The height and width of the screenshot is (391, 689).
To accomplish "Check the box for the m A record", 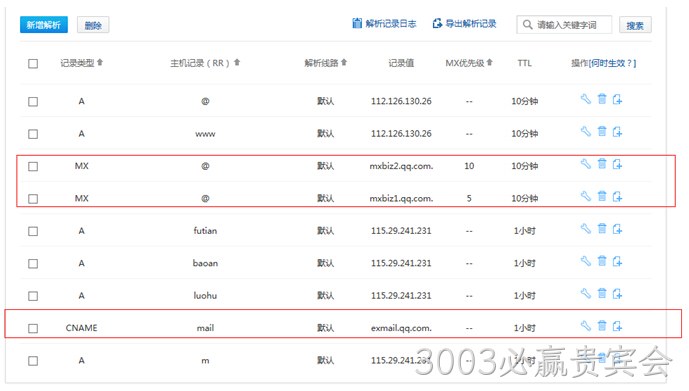I will tap(33, 361).
